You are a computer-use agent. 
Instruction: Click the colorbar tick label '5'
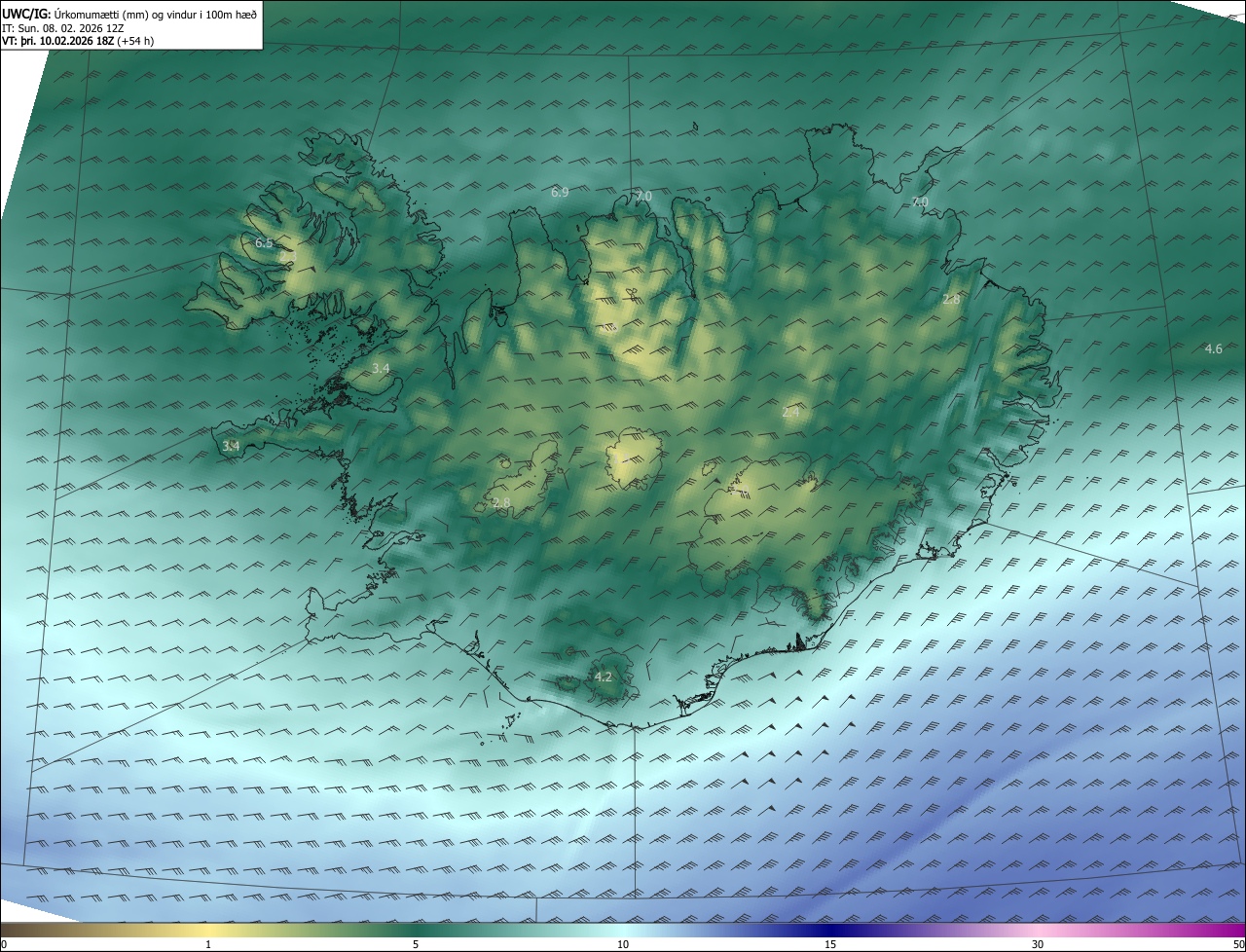pyautogui.click(x=416, y=944)
